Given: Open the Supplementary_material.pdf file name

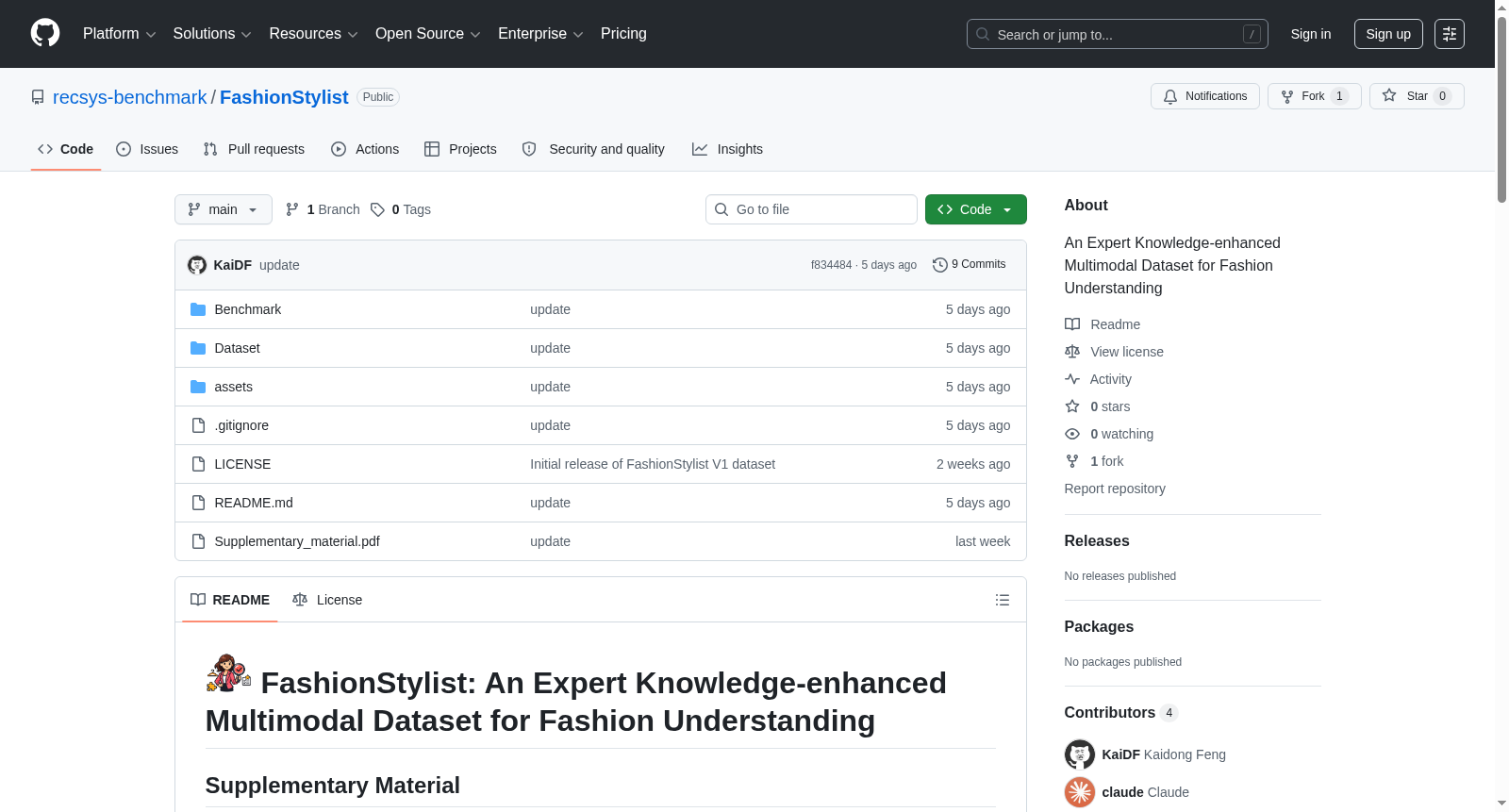Looking at the screenshot, I should pyautogui.click(x=297, y=541).
